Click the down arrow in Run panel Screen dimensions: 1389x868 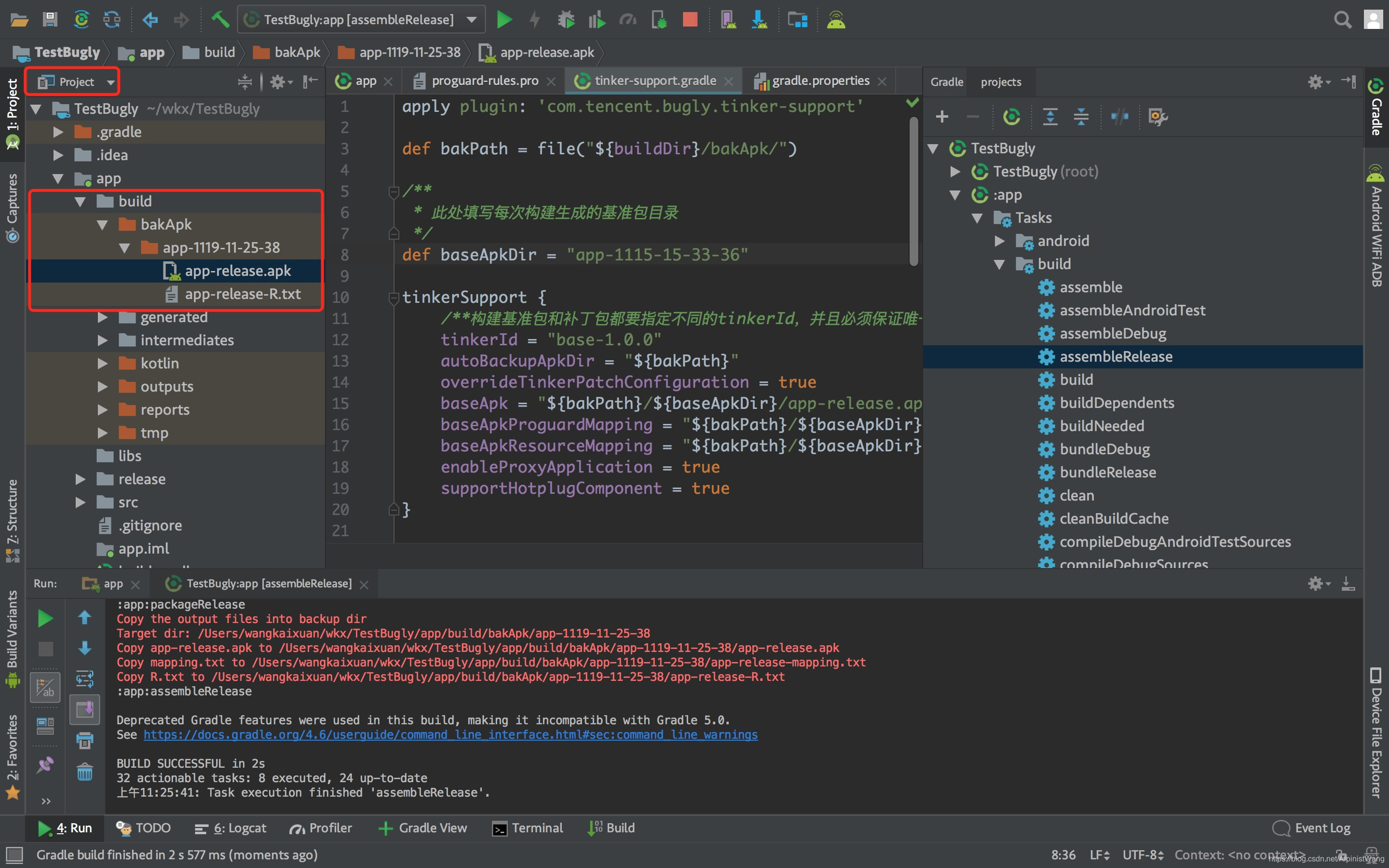click(84, 648)
